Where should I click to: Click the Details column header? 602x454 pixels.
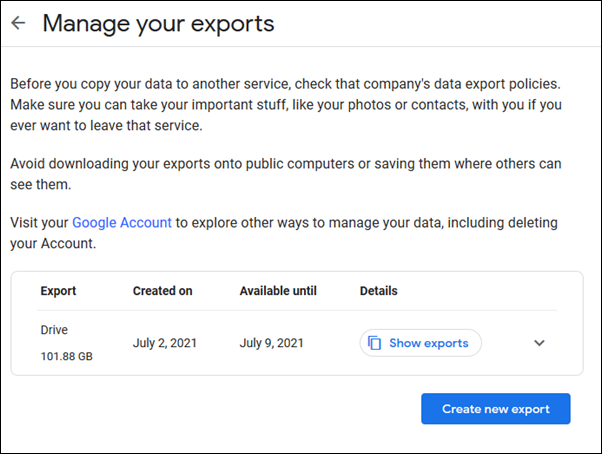379,291
